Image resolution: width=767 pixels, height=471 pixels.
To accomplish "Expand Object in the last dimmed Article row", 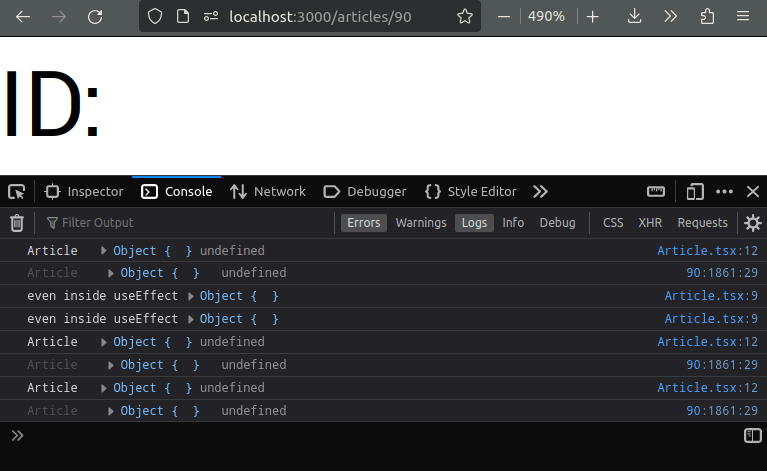I will click(111, 411).
